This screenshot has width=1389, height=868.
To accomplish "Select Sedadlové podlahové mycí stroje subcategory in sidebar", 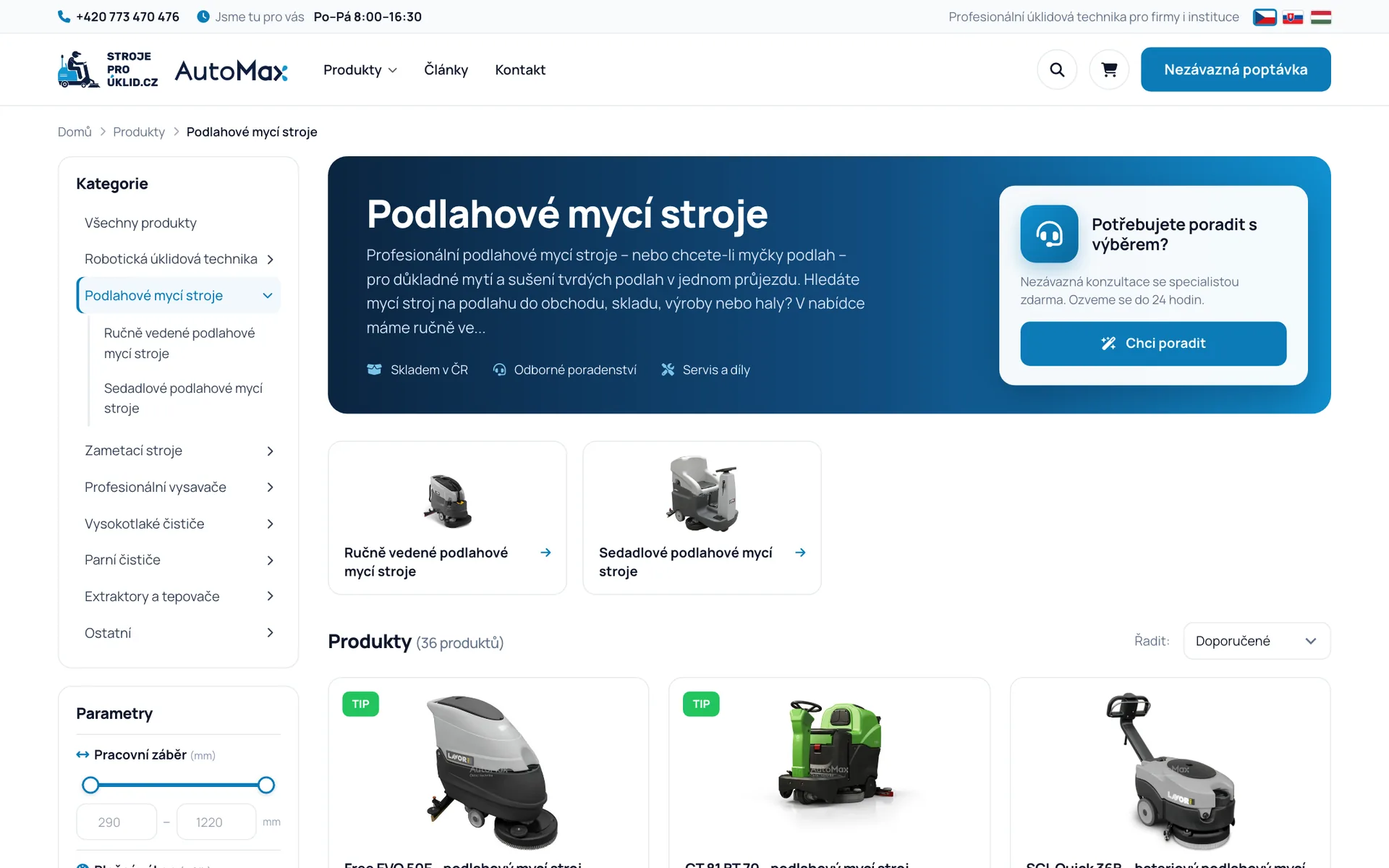I will (x=183, y=399).
